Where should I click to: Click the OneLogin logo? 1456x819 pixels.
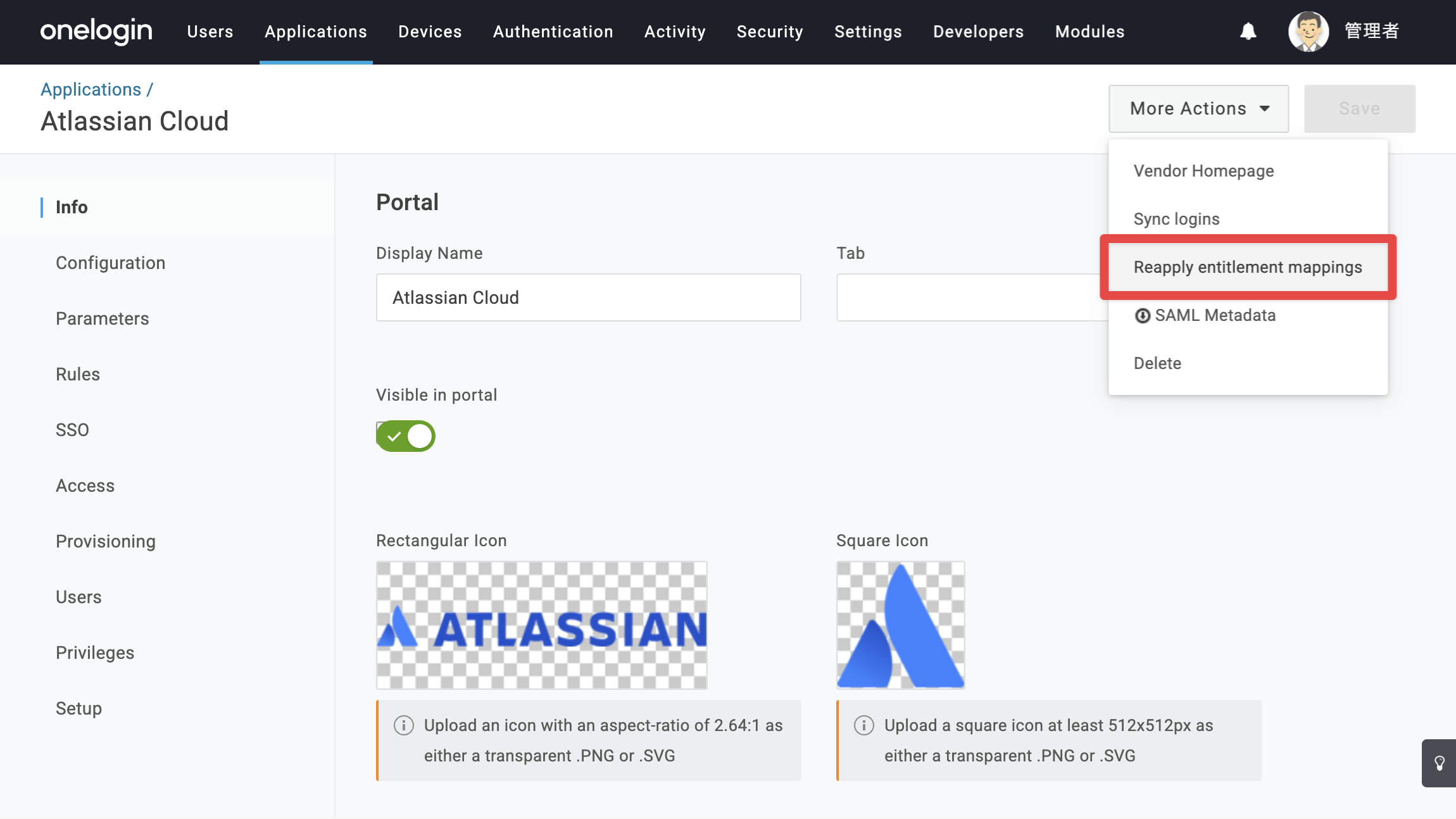click(96, 31)
